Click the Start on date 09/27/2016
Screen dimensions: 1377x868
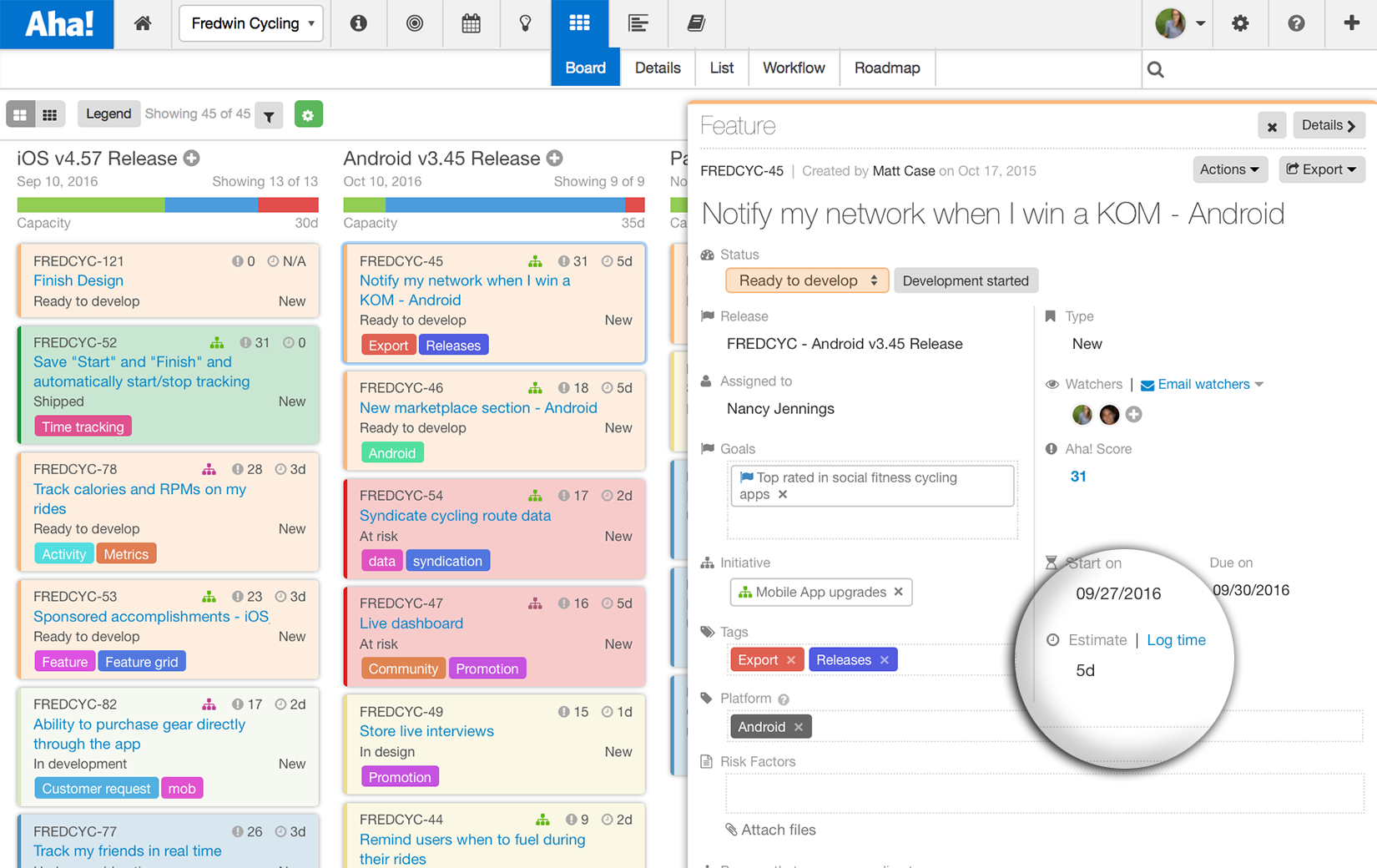pyautogui.click(x=1118, y=593)
